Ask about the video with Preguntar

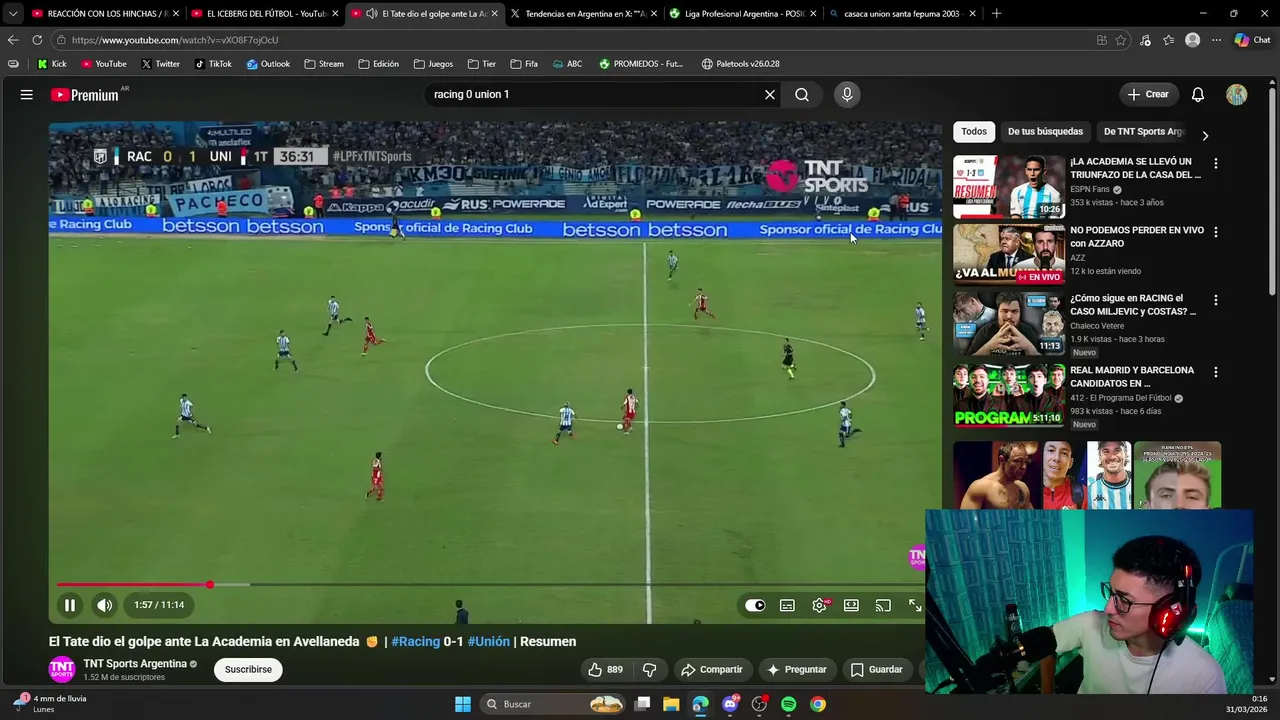pyautogui.click(x=796, y=670)
